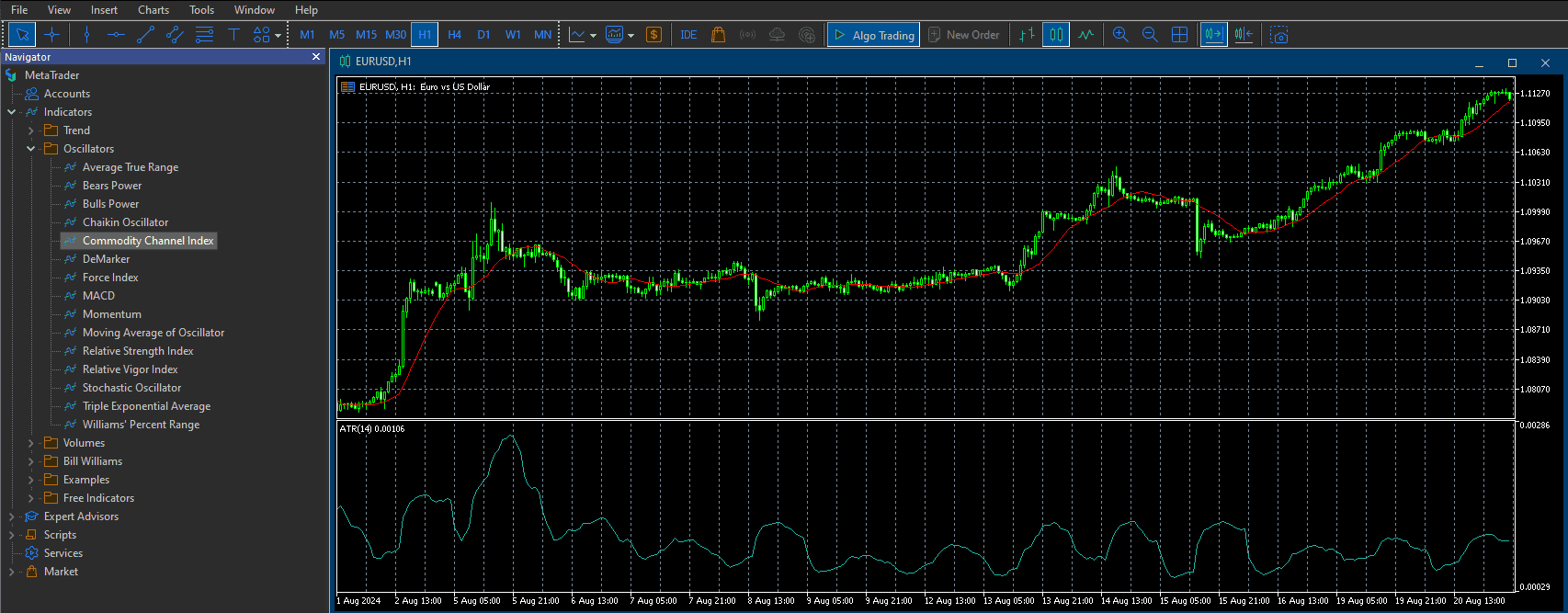
Task: Expand the Free Indicators folder
Action: click(x=31, y=498)
